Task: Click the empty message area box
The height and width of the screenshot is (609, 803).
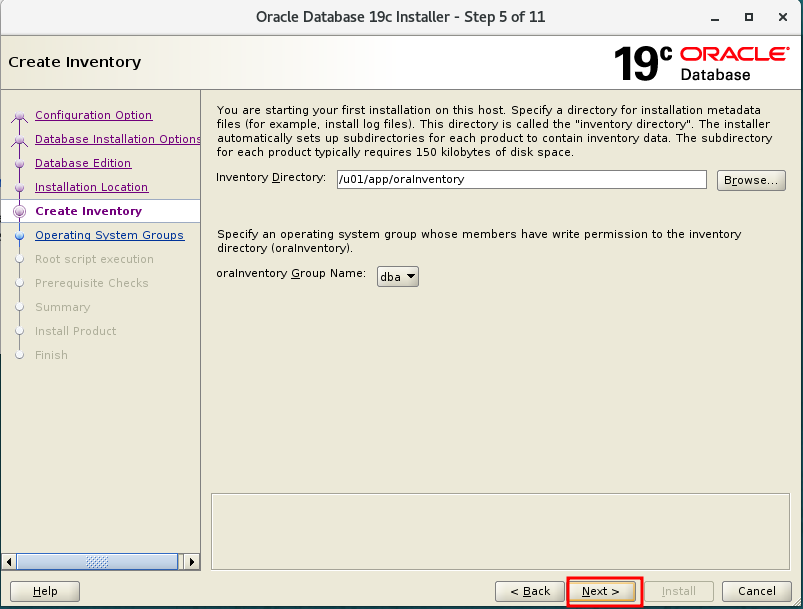Action: pos(500,532)
